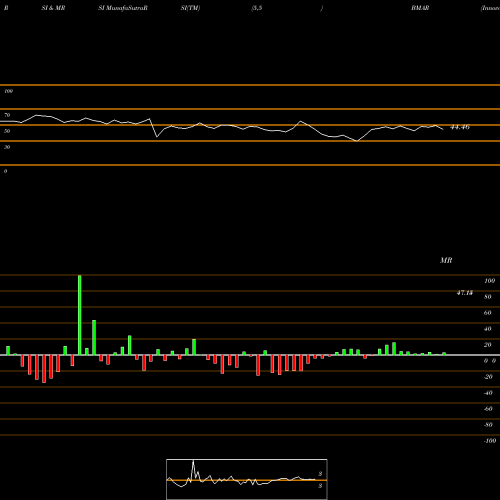The width and height of the screenshot is (500, 500).
Task: Click the RSI value 44.46 label
Action: tap(460, 127)
